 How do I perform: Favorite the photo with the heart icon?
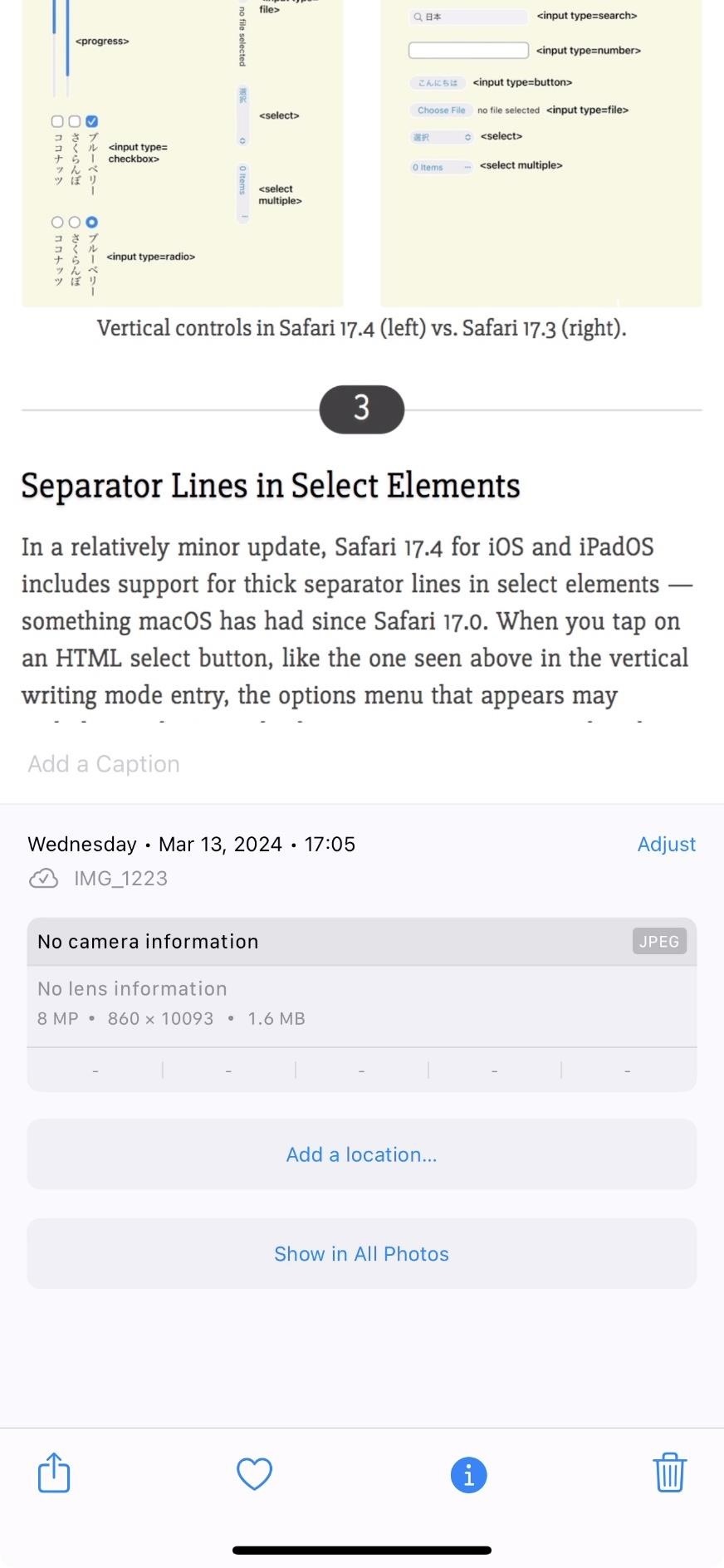pos(254,1473)
